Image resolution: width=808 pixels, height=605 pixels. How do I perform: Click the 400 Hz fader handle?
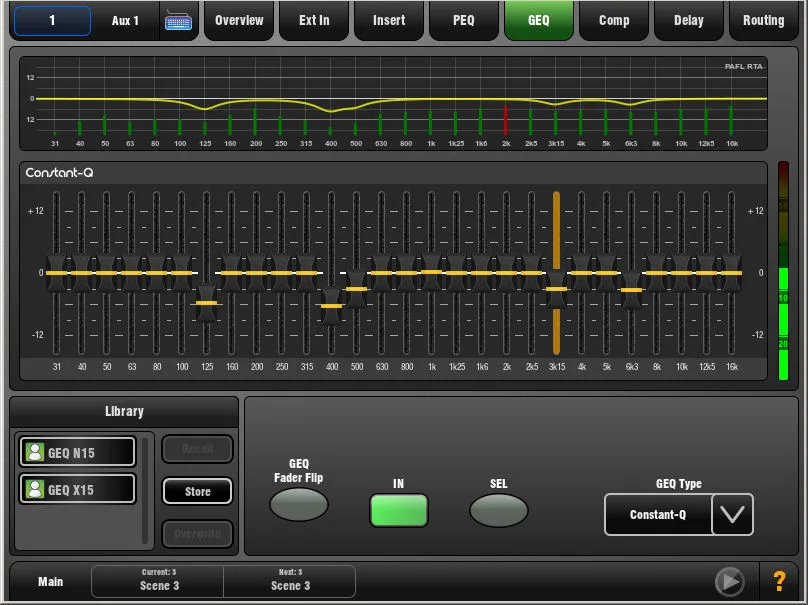coord(331,306)
